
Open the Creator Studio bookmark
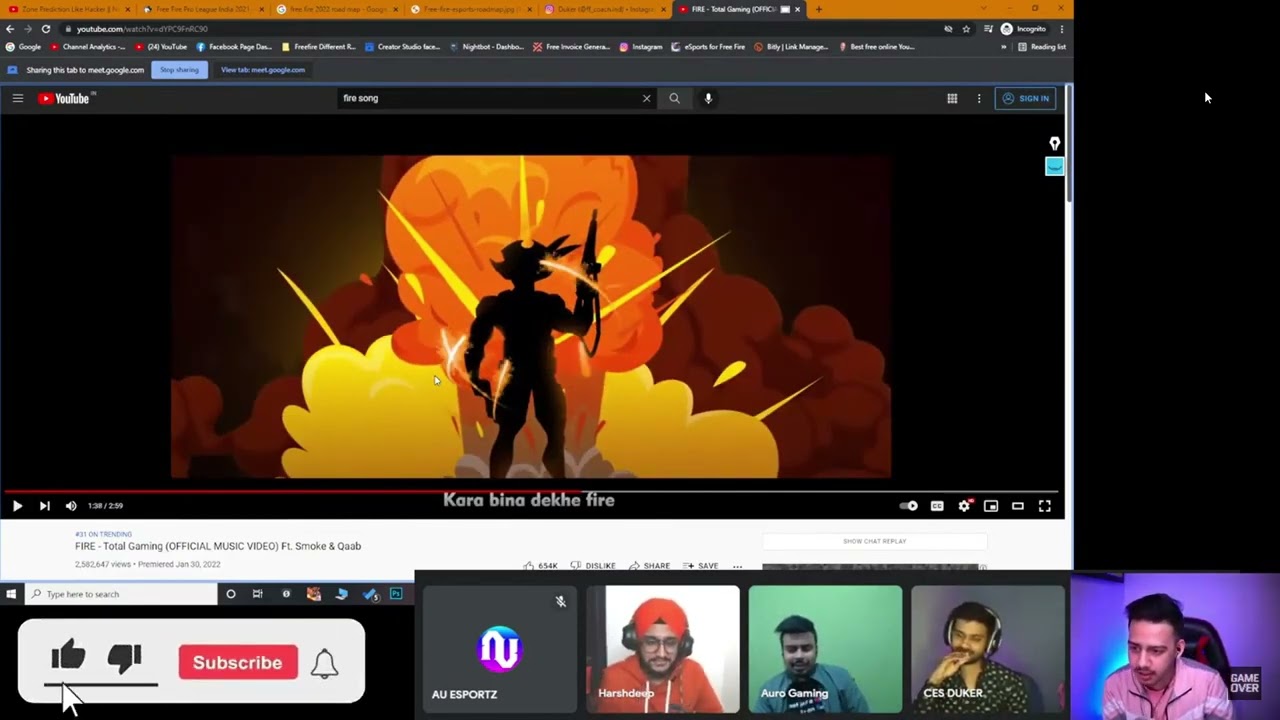pyautogui.click(x=403, y=47)
